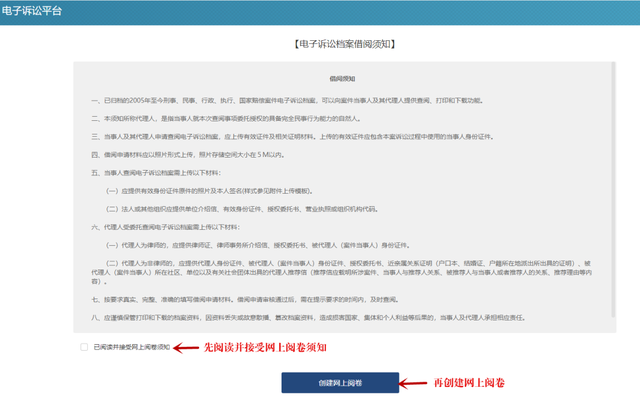Click the notice panel's vertical scrollbar
This screenshot has width=640, height=404.
point(613,190)
